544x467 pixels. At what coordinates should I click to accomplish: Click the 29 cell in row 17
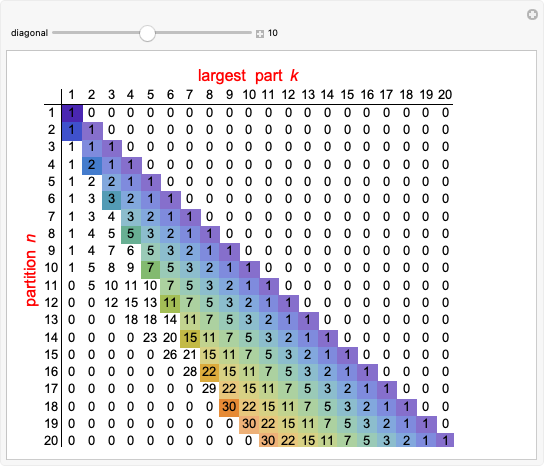(x=209, y=389)
